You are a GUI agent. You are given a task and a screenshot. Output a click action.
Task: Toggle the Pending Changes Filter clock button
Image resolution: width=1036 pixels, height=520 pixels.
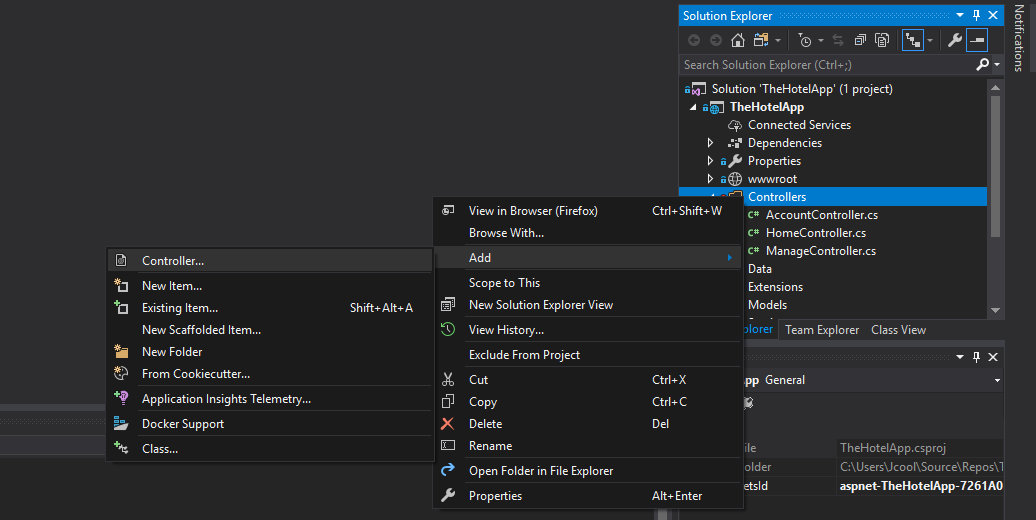click(805, 40)
